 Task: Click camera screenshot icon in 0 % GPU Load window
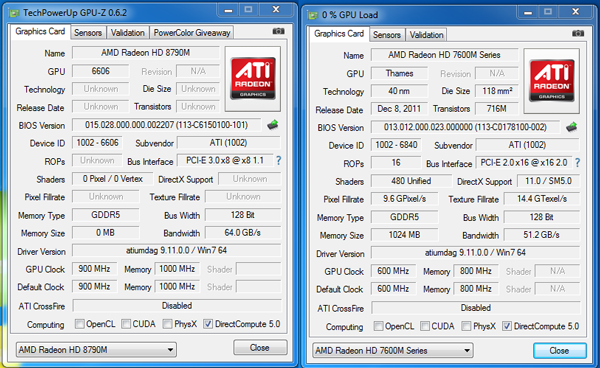577,34
